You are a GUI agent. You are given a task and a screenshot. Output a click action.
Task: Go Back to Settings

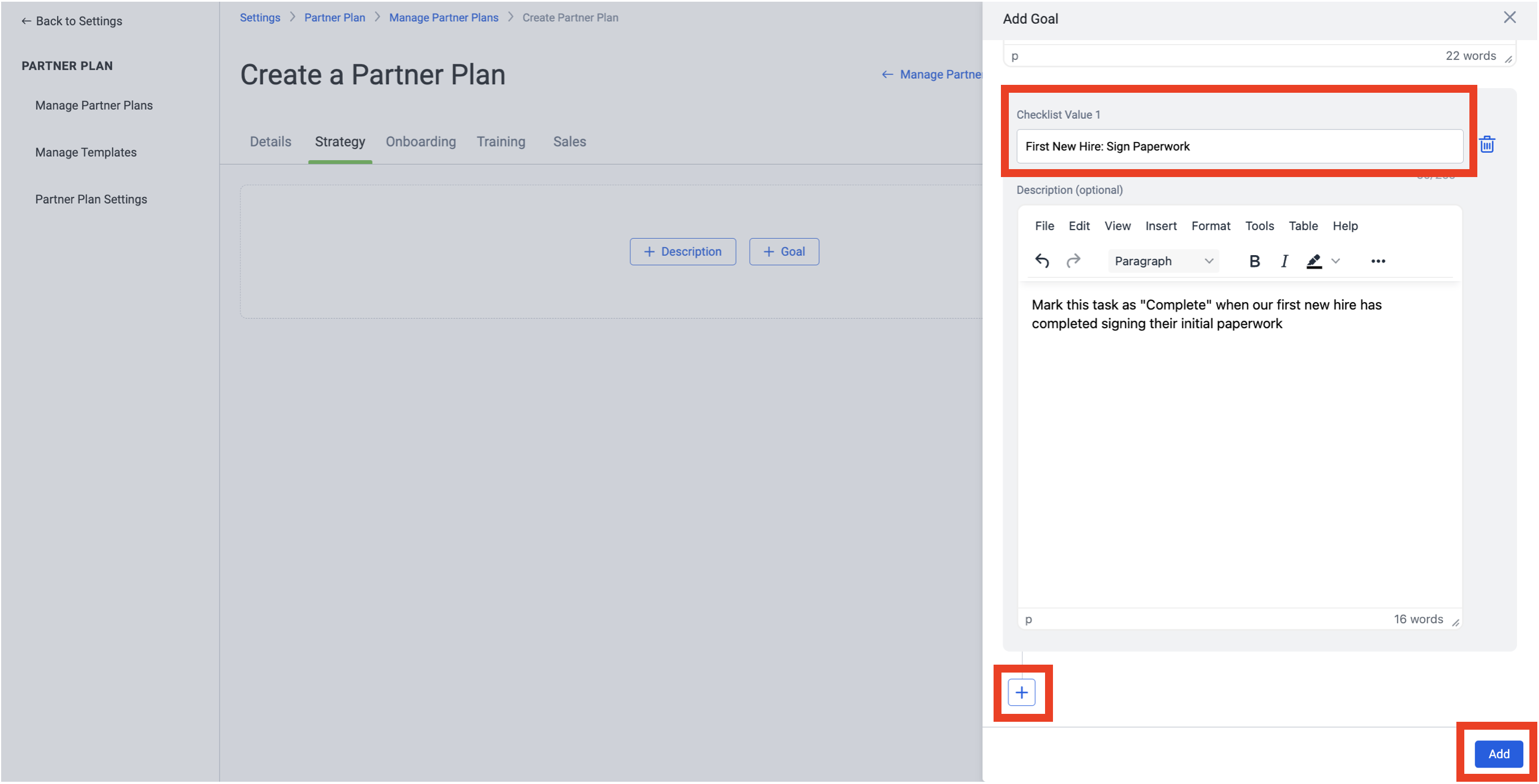coord(71,21)
